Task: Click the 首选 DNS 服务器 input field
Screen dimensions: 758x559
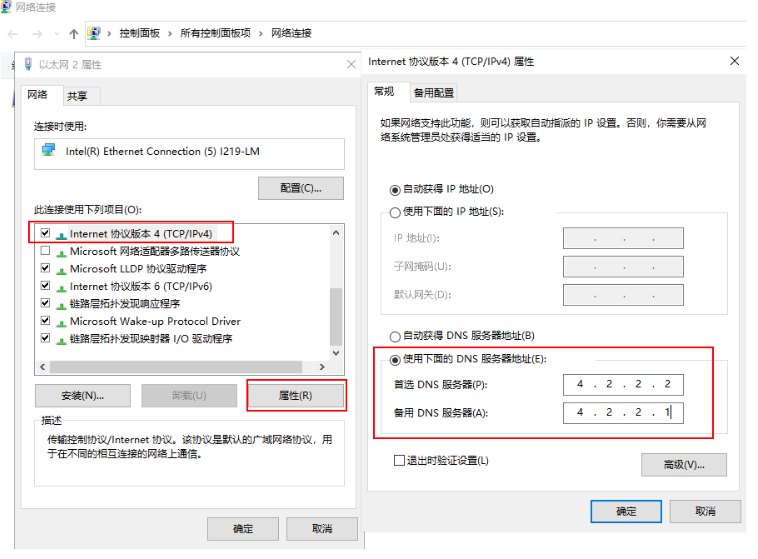Action: coord(623,385)
